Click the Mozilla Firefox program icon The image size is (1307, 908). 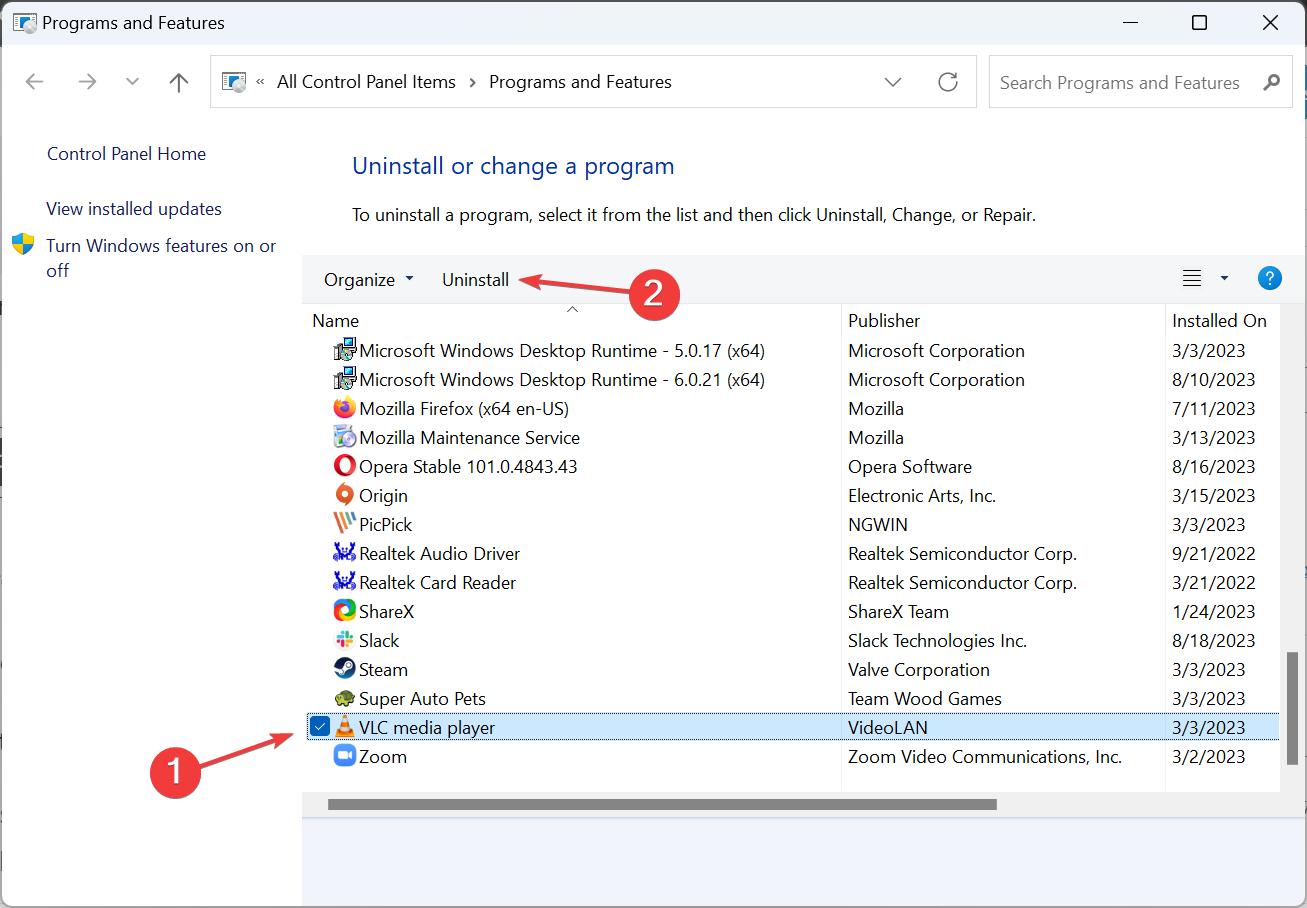pyautogui.click(x=344, y=408)
